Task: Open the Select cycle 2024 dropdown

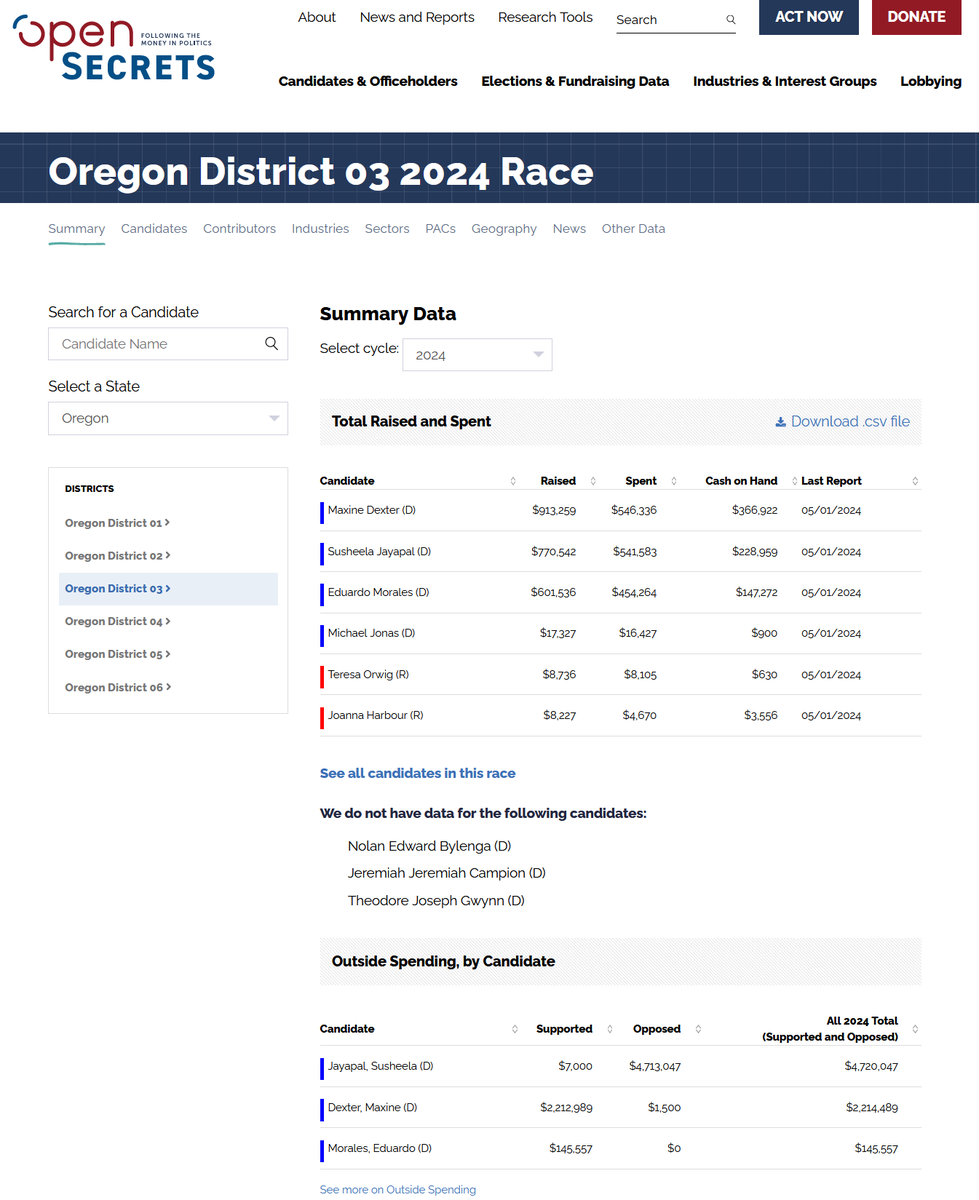Action: pyautogui.click(x=477, y=355)
